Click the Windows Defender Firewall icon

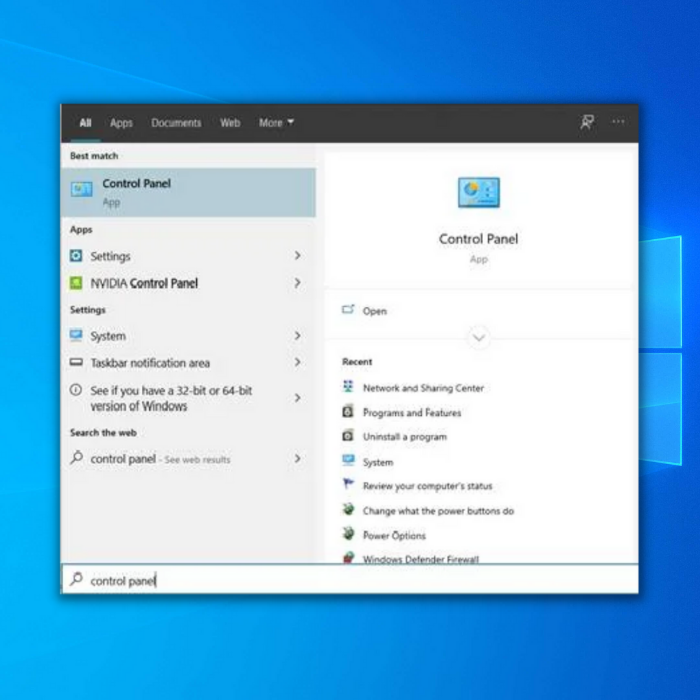point(348,558)
